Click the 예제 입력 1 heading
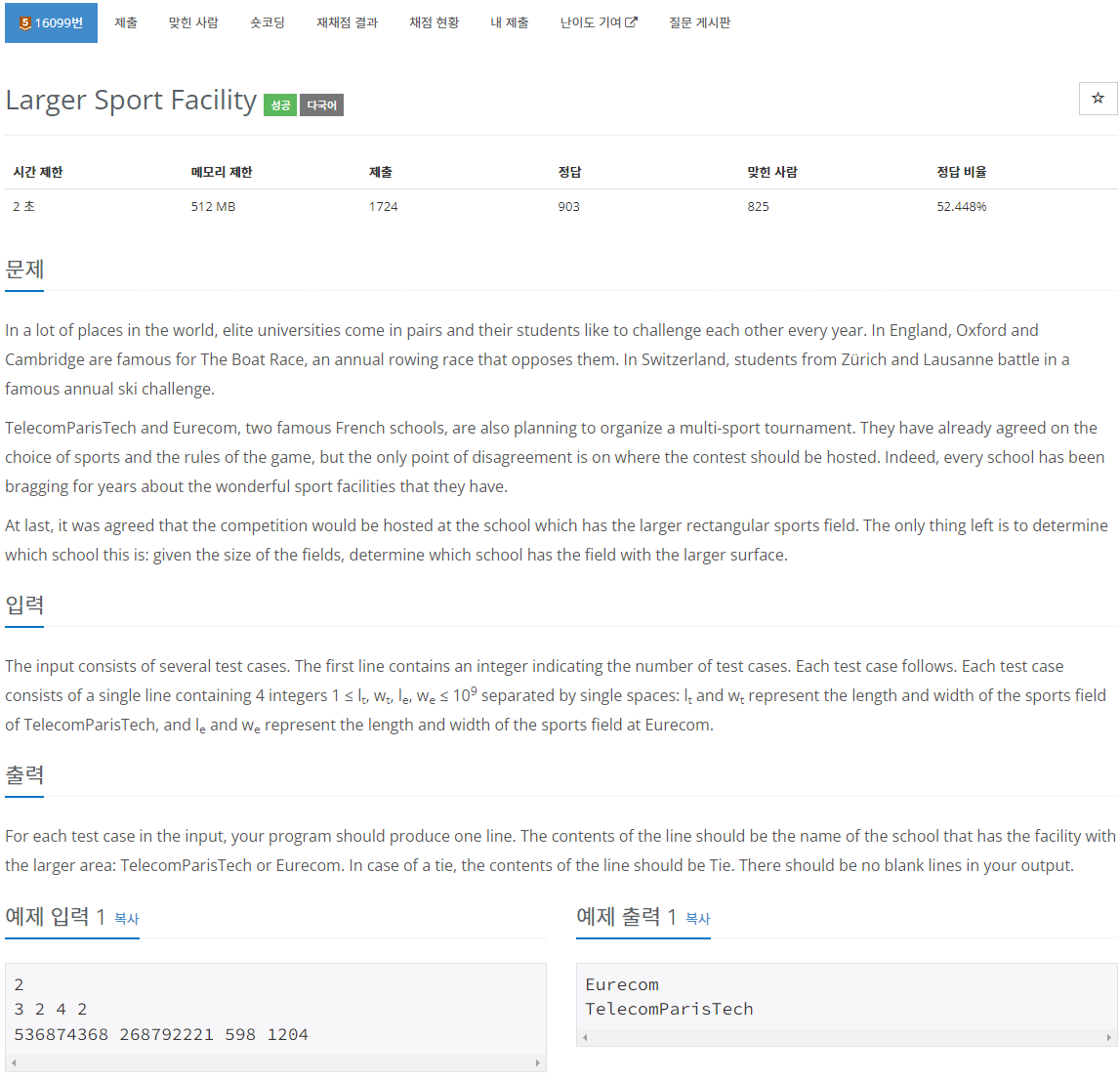The image size is (1120, 1081). 55,917
